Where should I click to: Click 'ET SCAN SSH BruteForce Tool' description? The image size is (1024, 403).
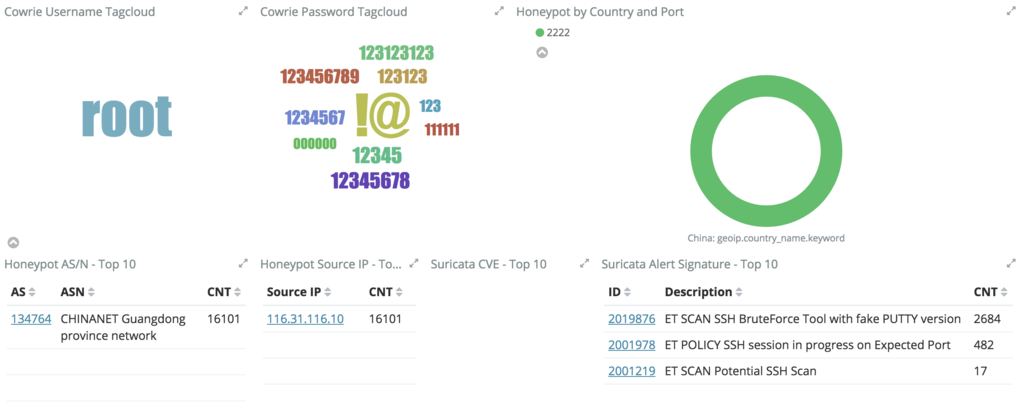click(x=812, y=319)
